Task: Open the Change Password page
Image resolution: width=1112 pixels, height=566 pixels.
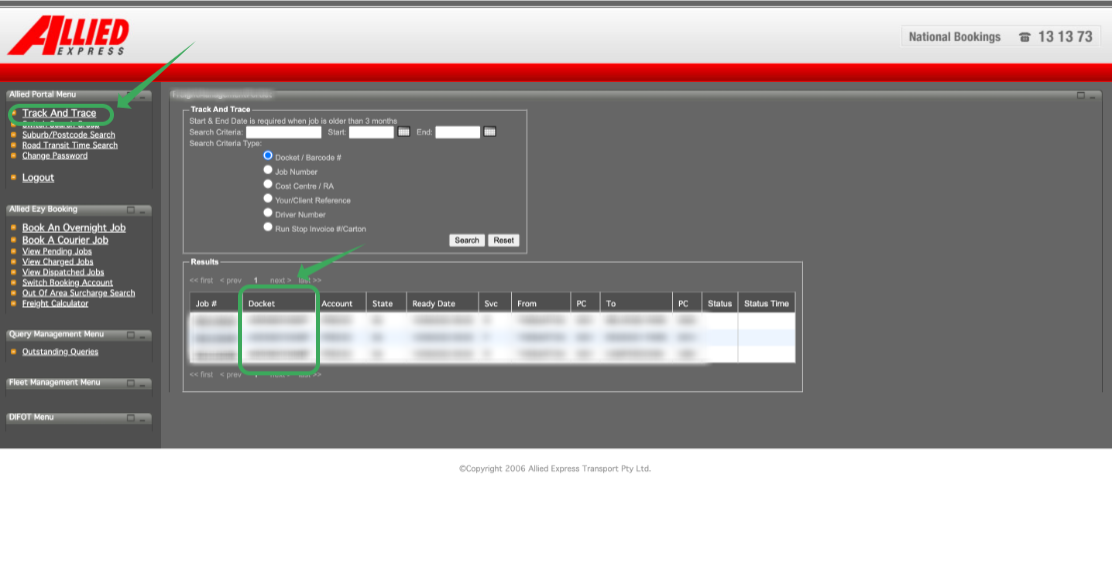Action: (x=55, y=156)
